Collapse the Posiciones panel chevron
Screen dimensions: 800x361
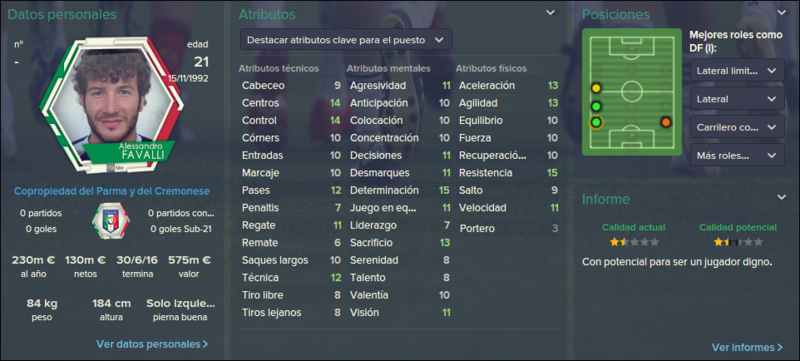782,13
